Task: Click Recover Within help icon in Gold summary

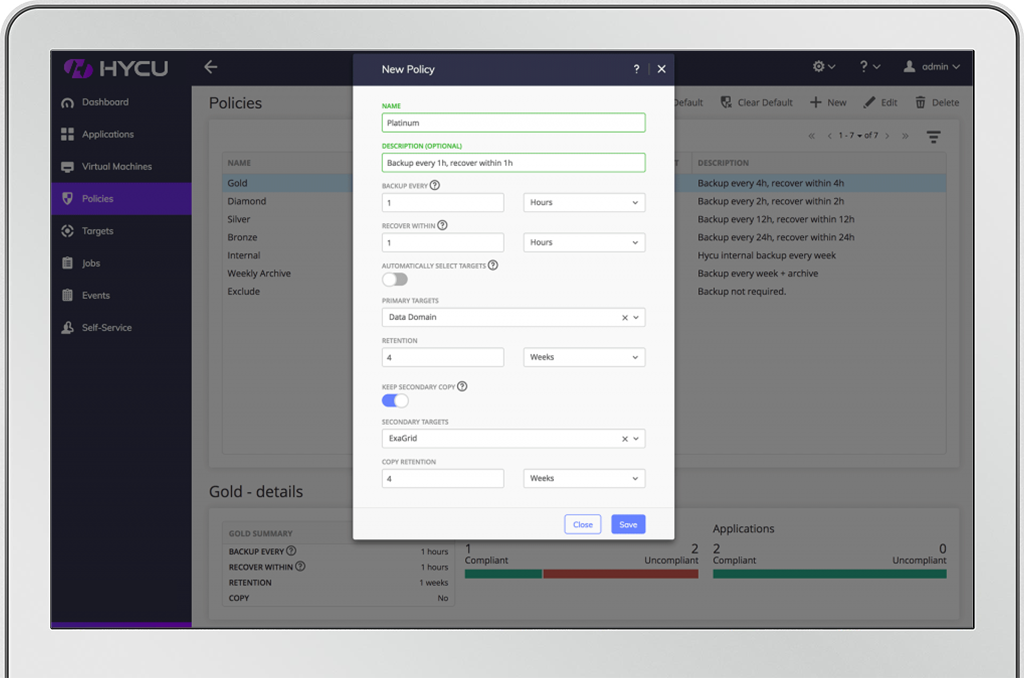Action: [300, 566]
